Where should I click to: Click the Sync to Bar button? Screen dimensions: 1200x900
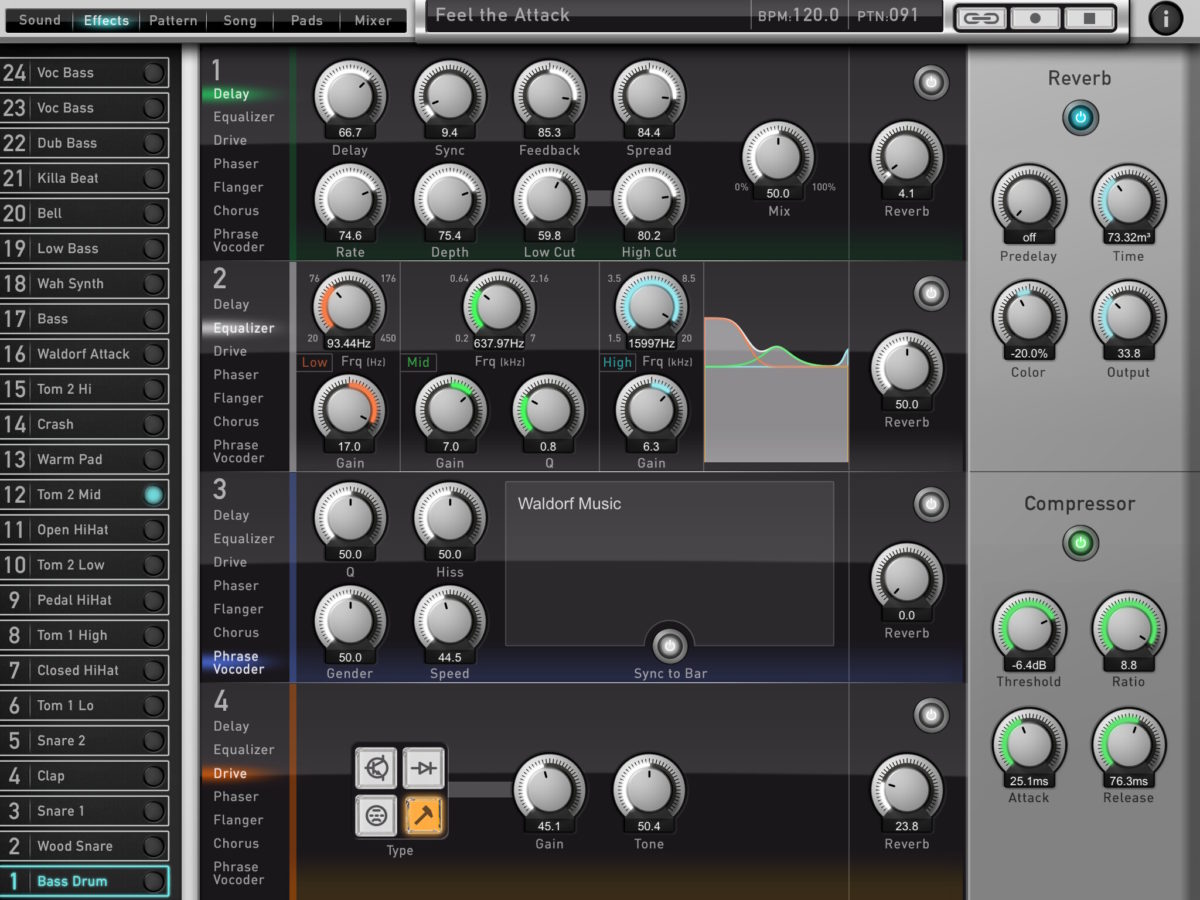668,645
